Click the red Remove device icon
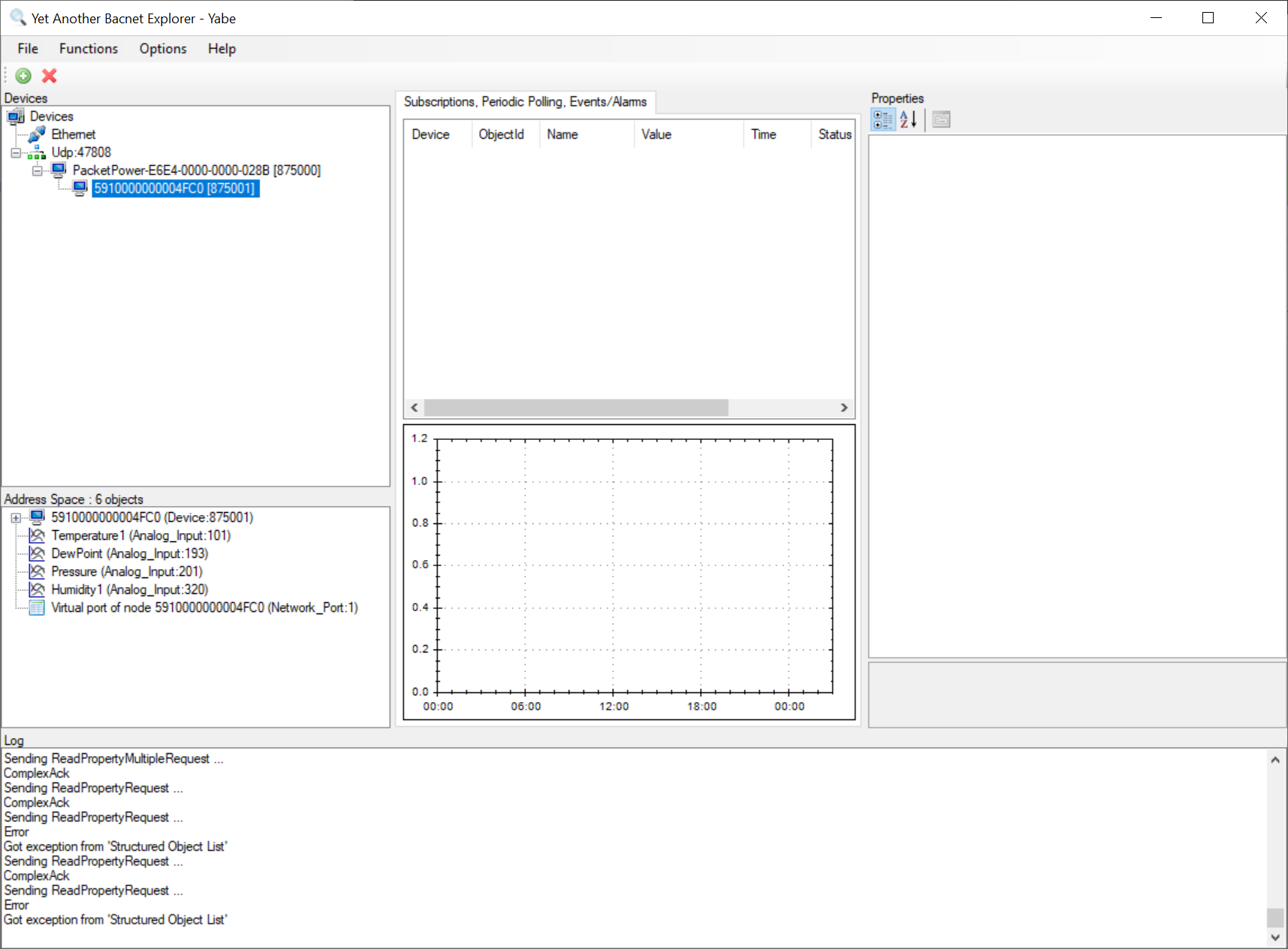This screenshot has width=1288, height=949. coord(50,76)
